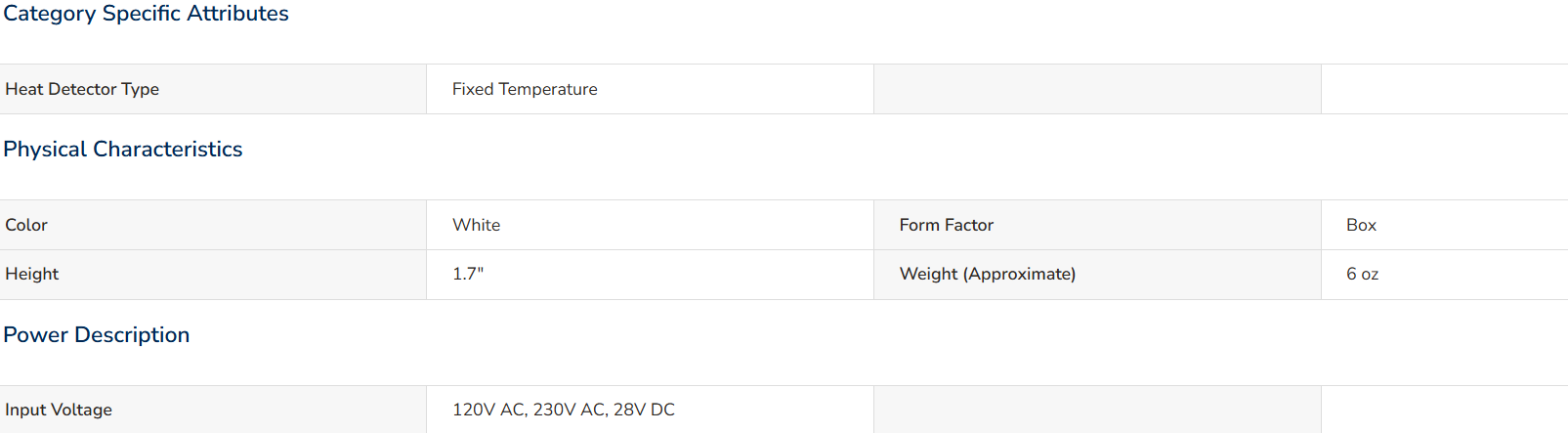This screenshot has height=433, width=1568.
Task: Click the White color value
Action: [477, 225]
